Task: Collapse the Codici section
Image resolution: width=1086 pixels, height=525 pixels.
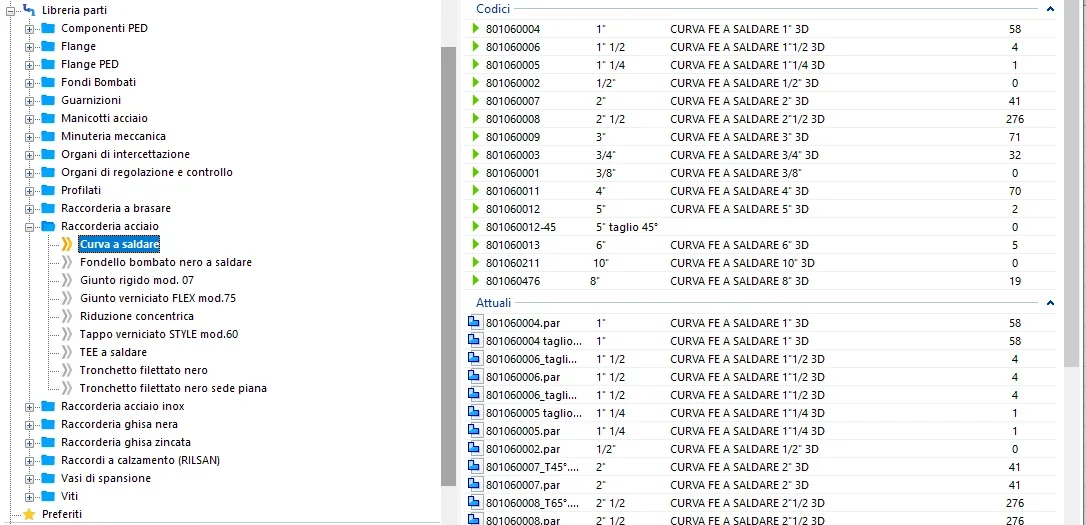Action: click(1049, 8)
